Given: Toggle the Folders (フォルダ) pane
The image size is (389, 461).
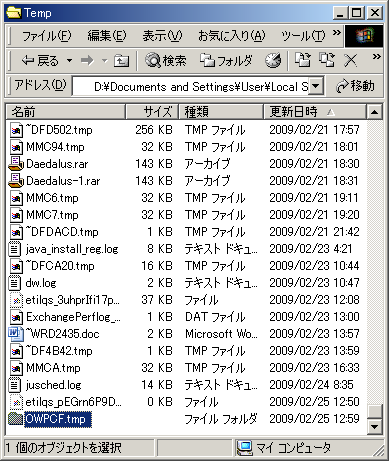Looking at the screenshot, I should coord(226,61).
